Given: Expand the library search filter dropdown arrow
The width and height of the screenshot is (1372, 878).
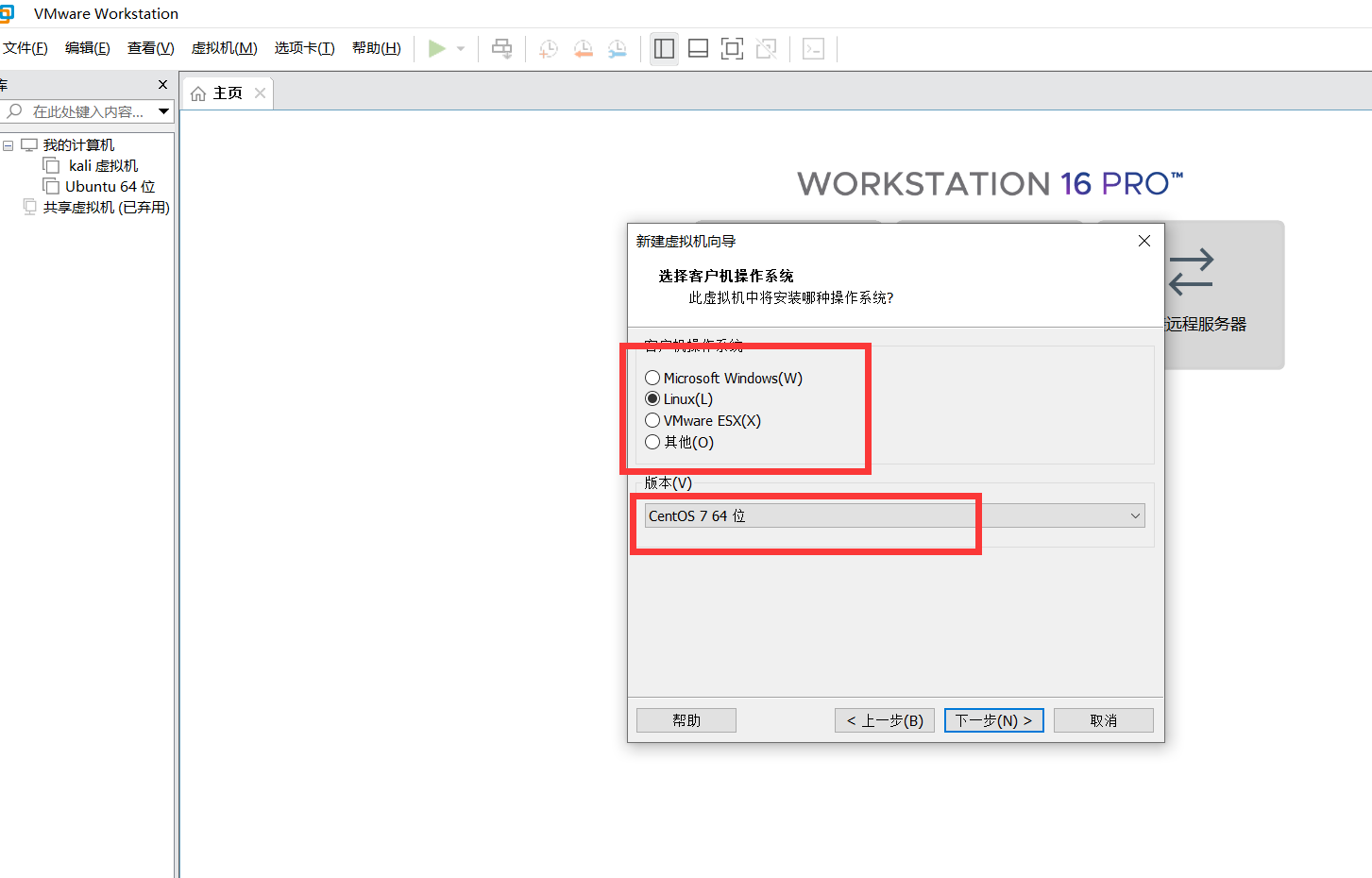Looking at the screenshot, I should click(x=163, y=111).
